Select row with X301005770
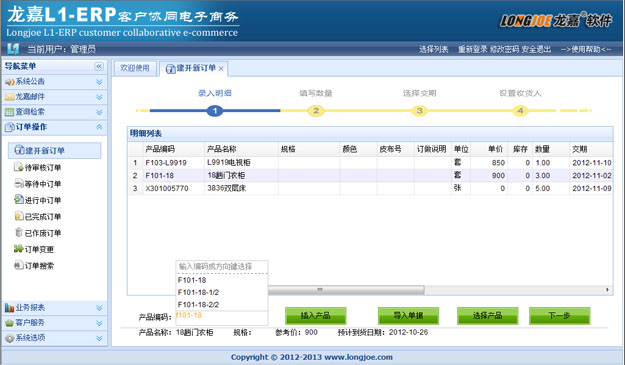This screenshot has height=365, width=625. 370,188
